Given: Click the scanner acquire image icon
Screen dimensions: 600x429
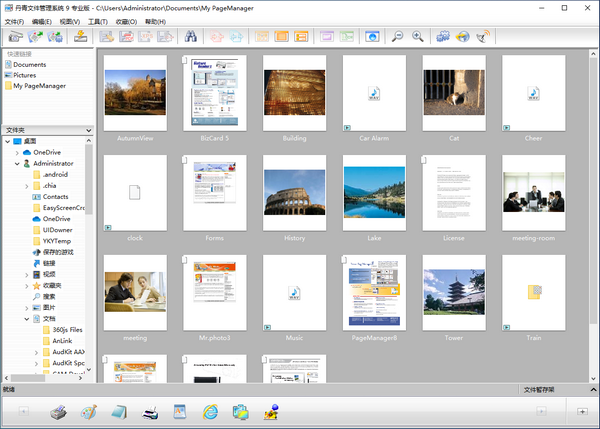Looking at the screenshot, I should [x=15, y=37].
